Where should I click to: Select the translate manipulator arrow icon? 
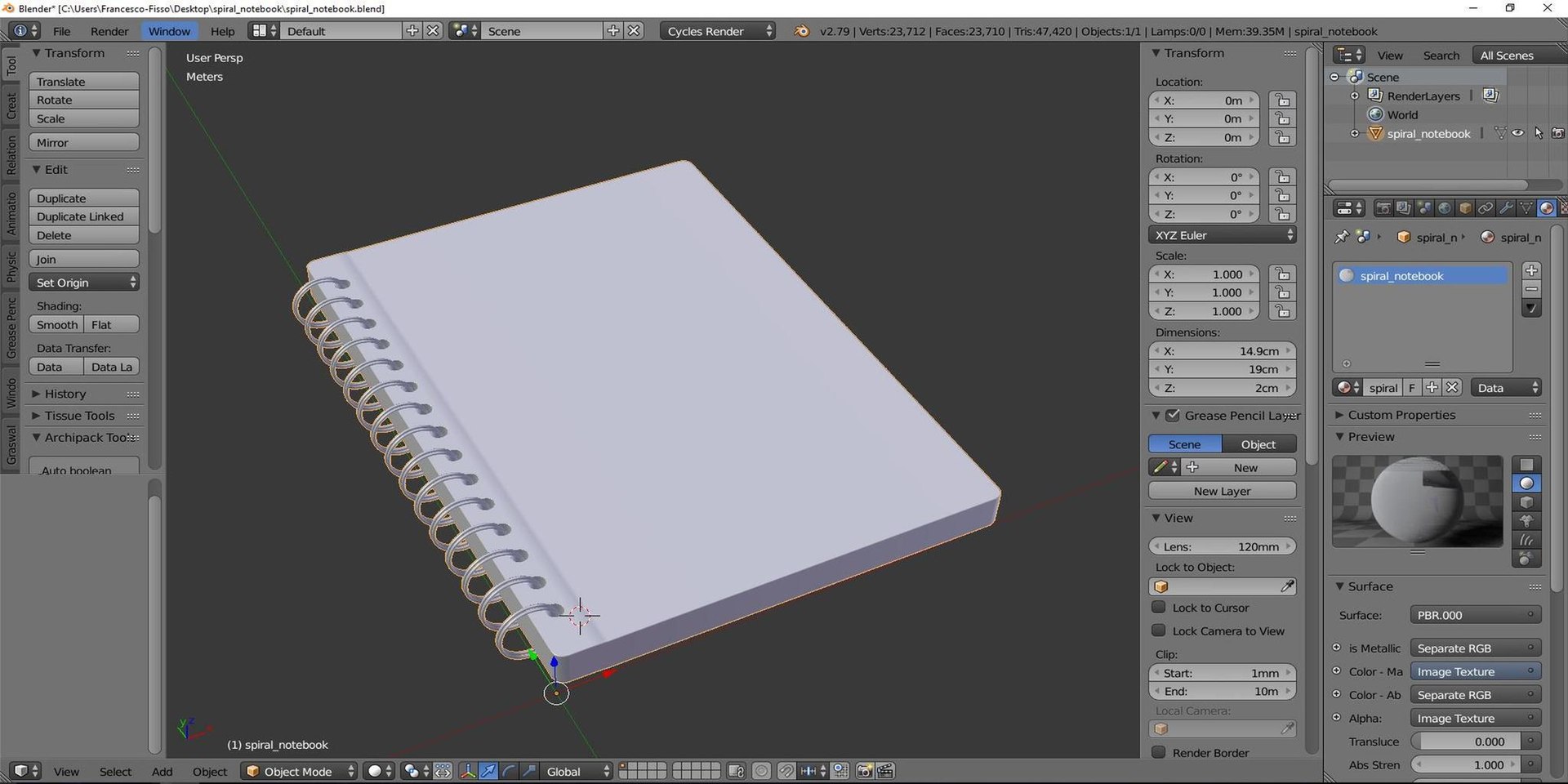[488, 771]
